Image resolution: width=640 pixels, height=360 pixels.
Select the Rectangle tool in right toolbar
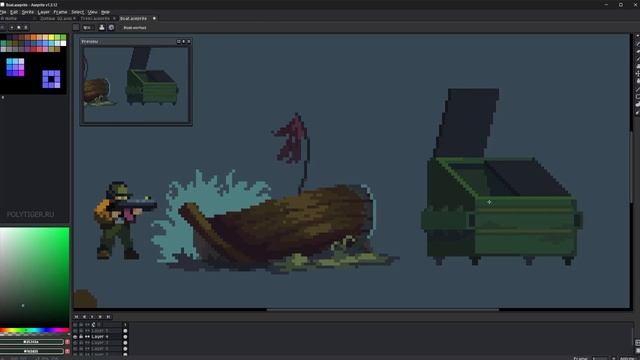pyautogui.click(x=637, y=97)
